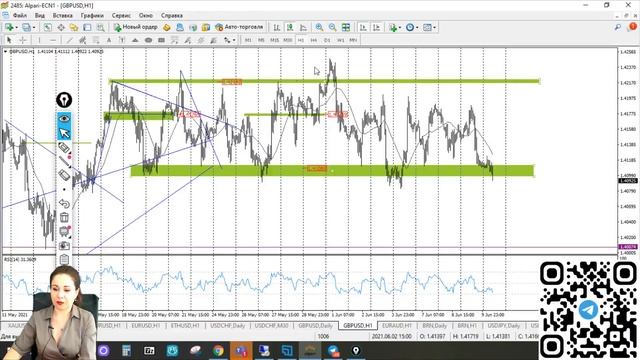Tile the chart windows
This screenshot has width=640, height=360.
346,27
